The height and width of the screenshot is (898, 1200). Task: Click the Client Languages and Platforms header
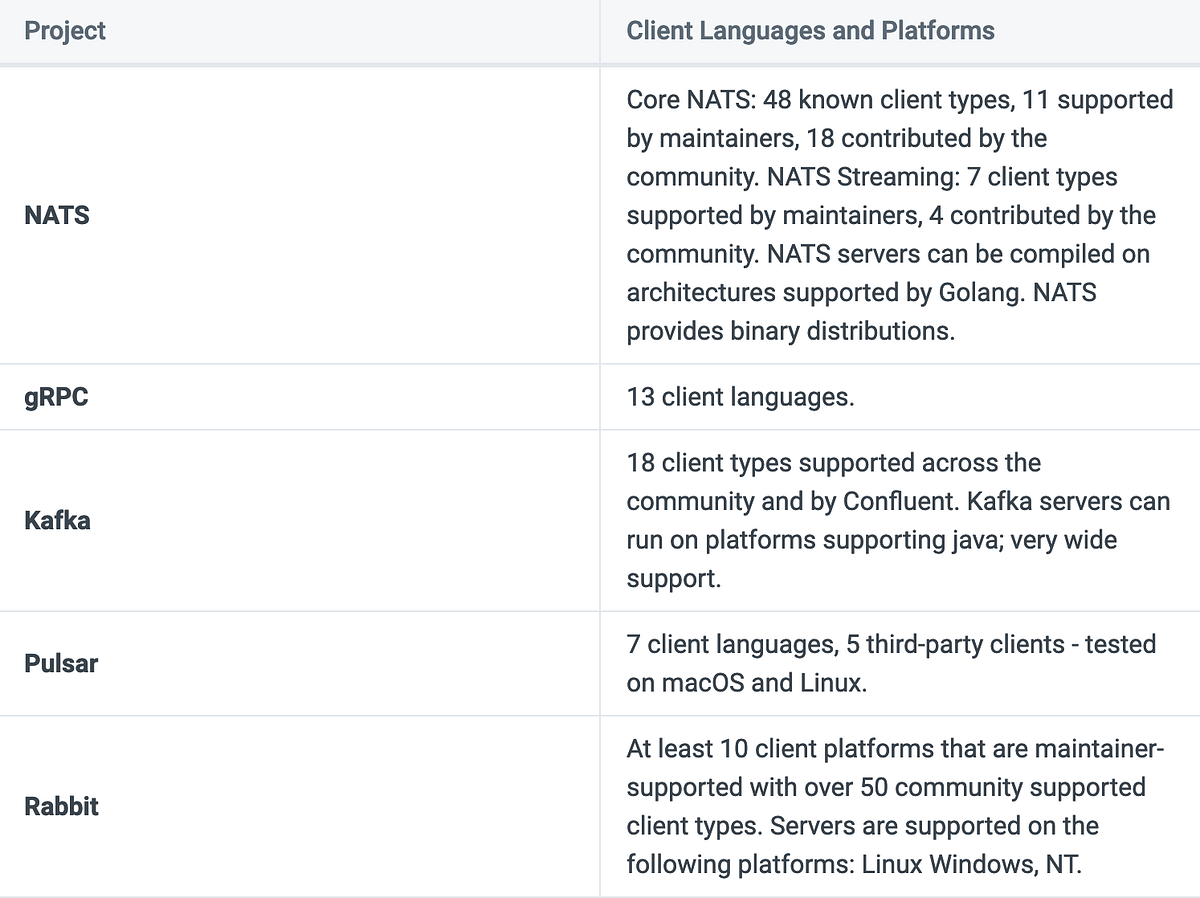(x=810, y=31)
